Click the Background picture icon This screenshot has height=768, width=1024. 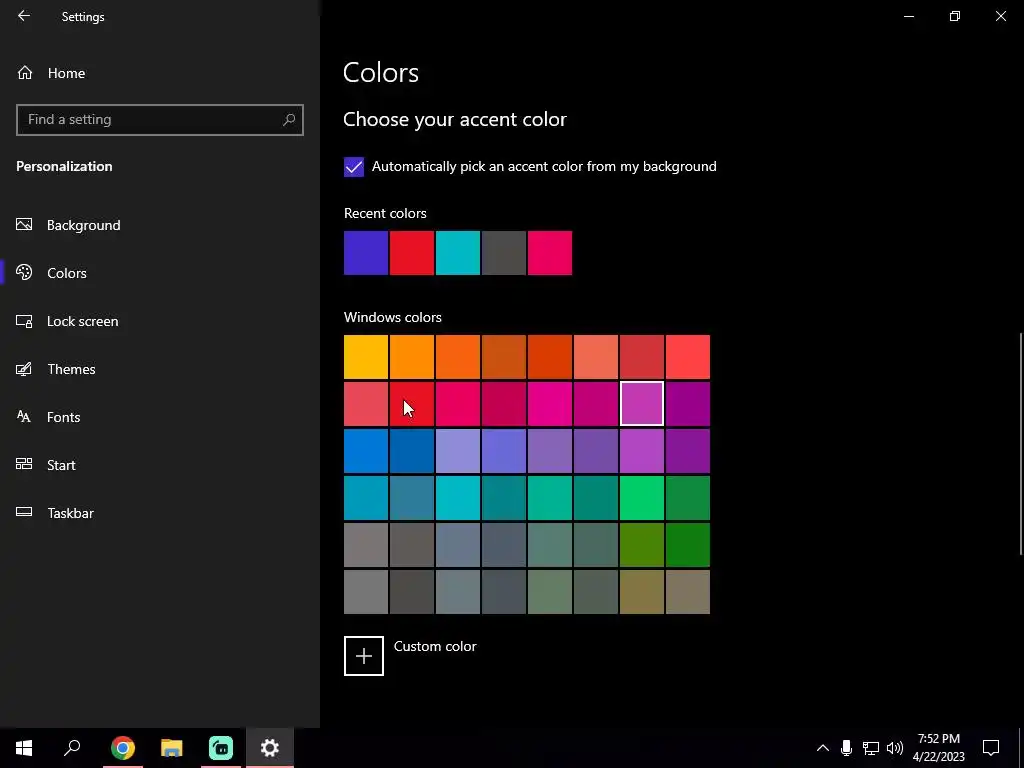click(x=24, y=225)
